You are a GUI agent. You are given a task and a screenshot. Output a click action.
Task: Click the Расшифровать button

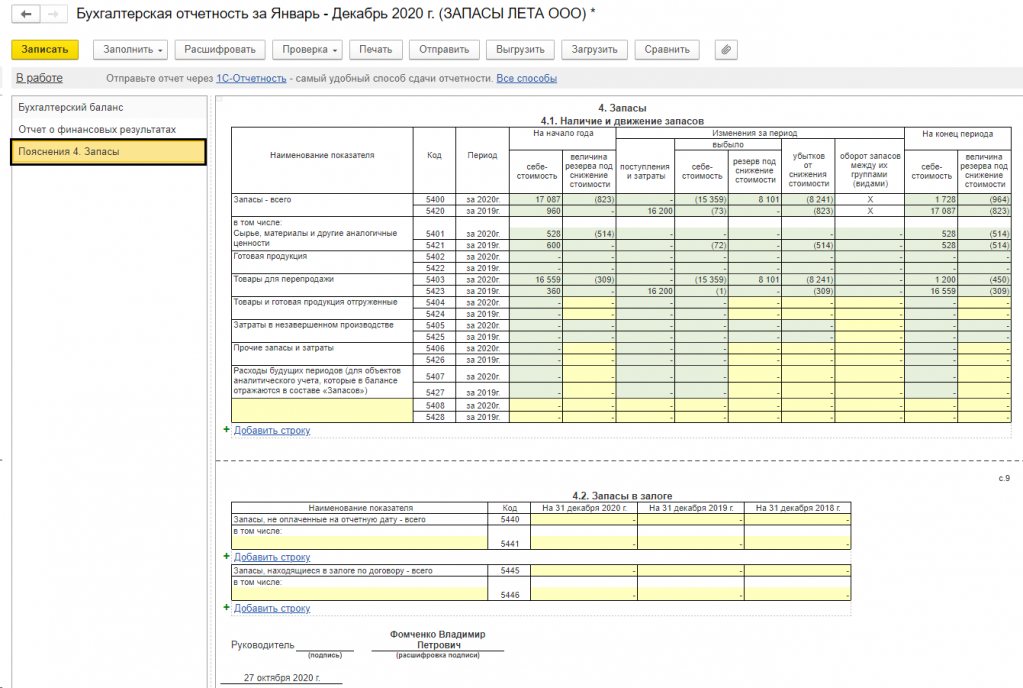pyautogui.click(x=220, y=50)
